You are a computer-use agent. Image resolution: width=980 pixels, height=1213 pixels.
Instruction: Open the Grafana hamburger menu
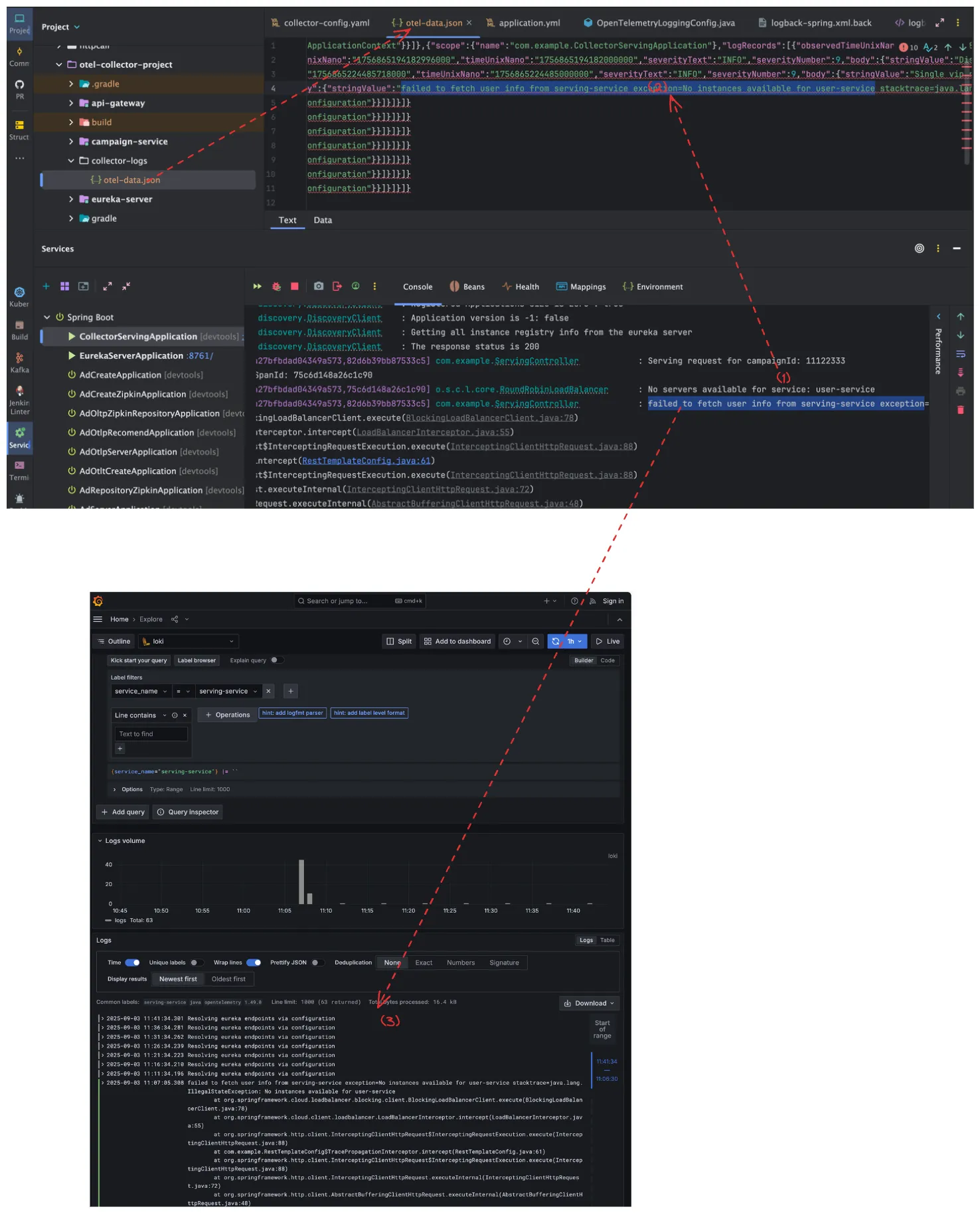pos(98,619)
